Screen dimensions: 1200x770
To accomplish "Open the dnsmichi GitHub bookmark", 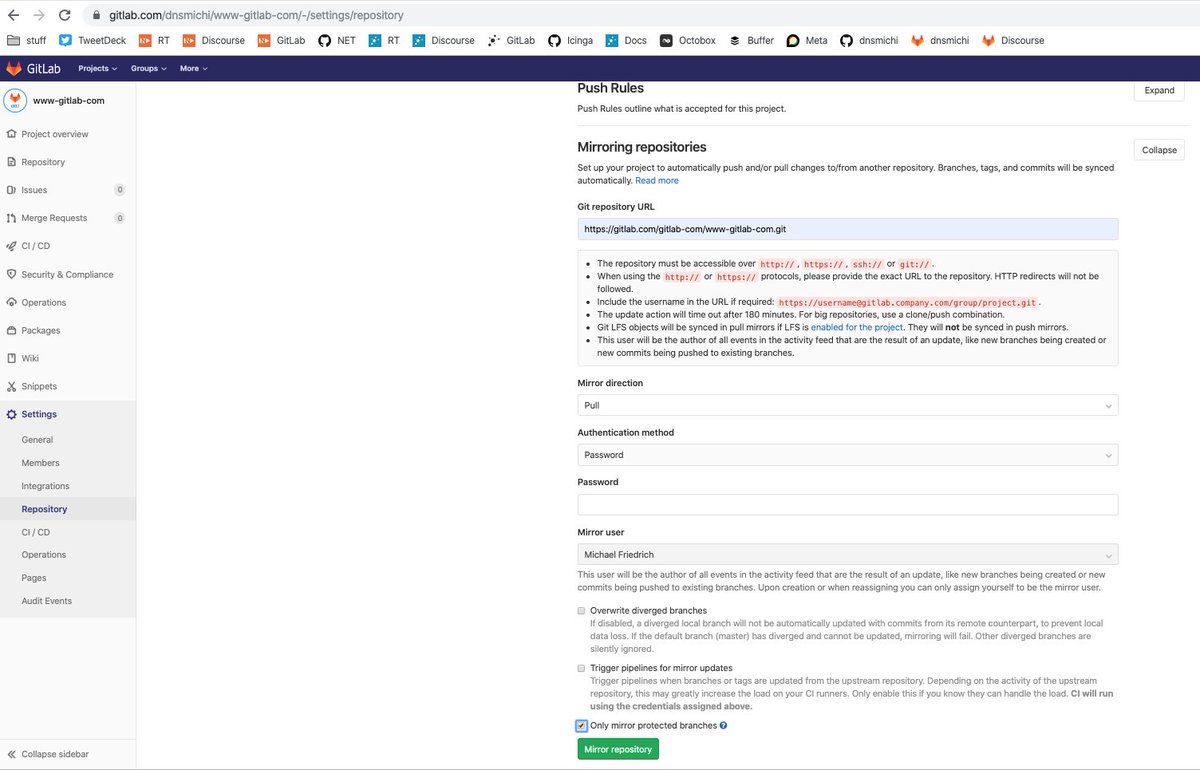I will [867, 41].
